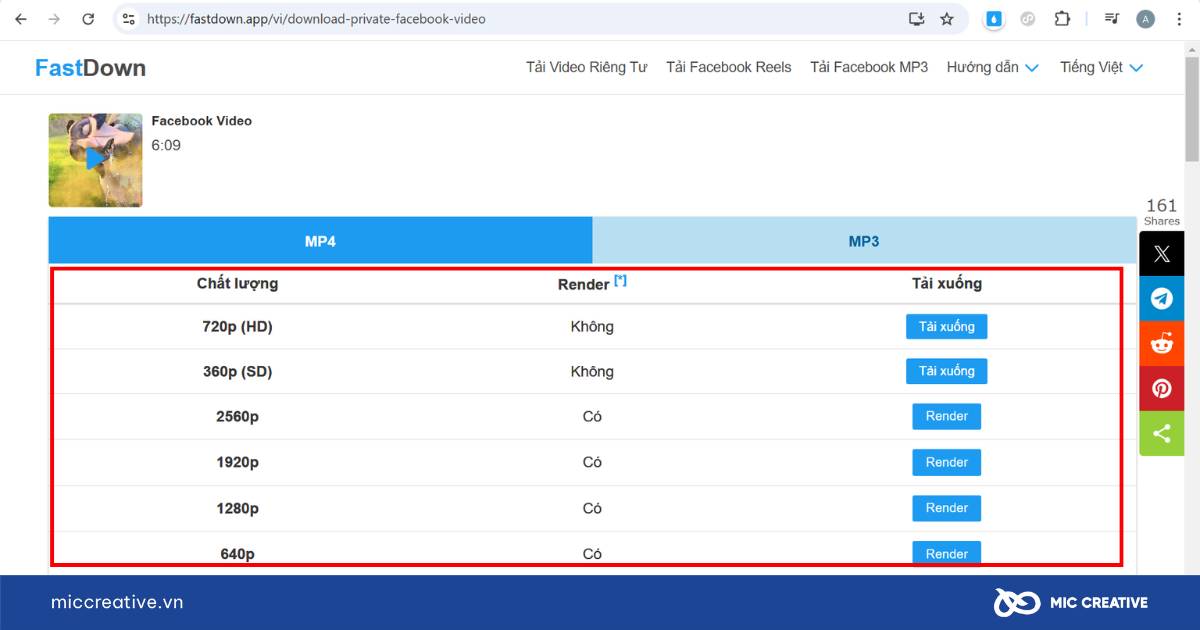This screenshot has width=1200, height=630.
Task: Play the Facebook video thumbnail
Action: tap(96, 159)
